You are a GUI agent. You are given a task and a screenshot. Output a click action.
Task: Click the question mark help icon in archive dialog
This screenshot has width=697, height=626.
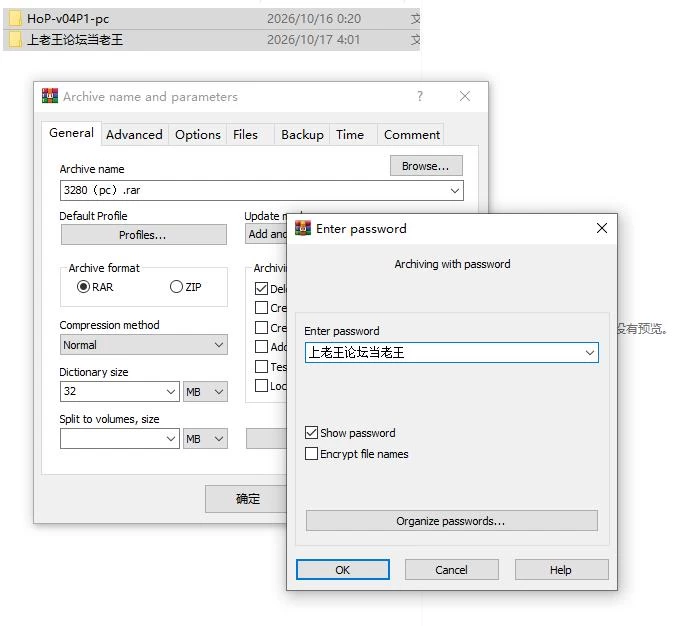pyautogui.click(x=420, y=96)
